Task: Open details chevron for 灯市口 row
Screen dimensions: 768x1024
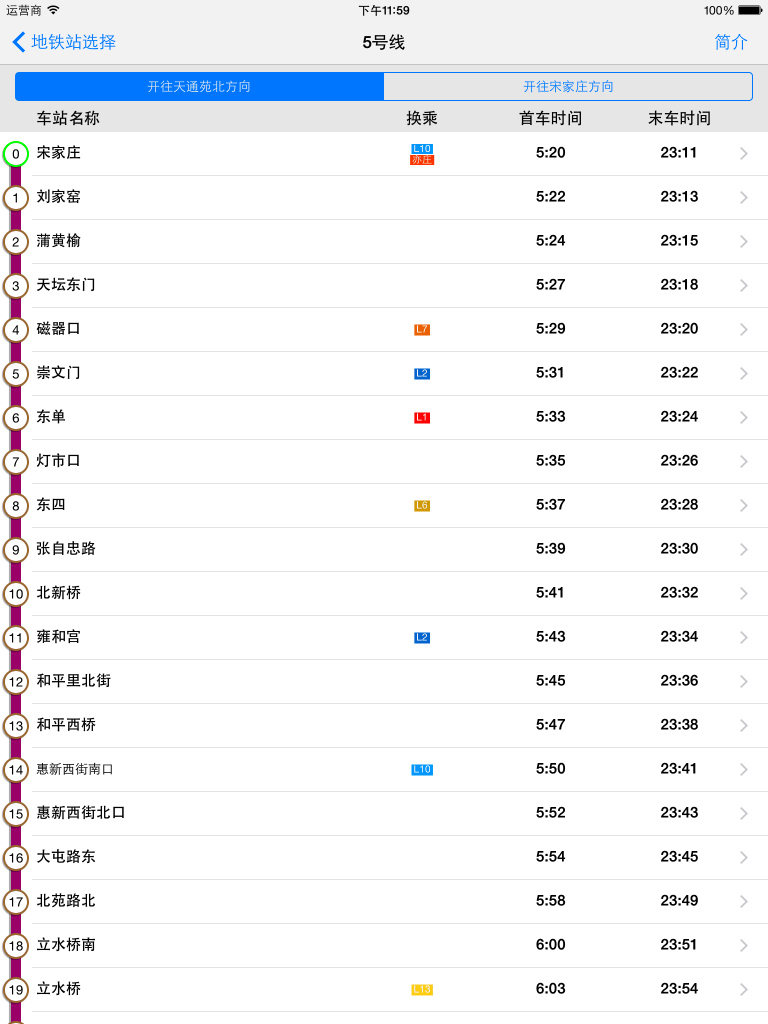Action: (x=743, y=462)
